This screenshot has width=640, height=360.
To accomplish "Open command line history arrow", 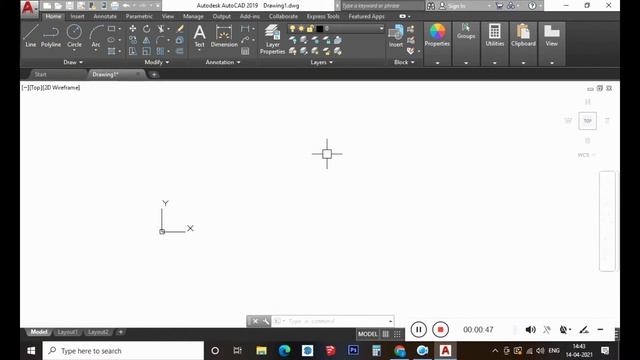I will point(390,321).
